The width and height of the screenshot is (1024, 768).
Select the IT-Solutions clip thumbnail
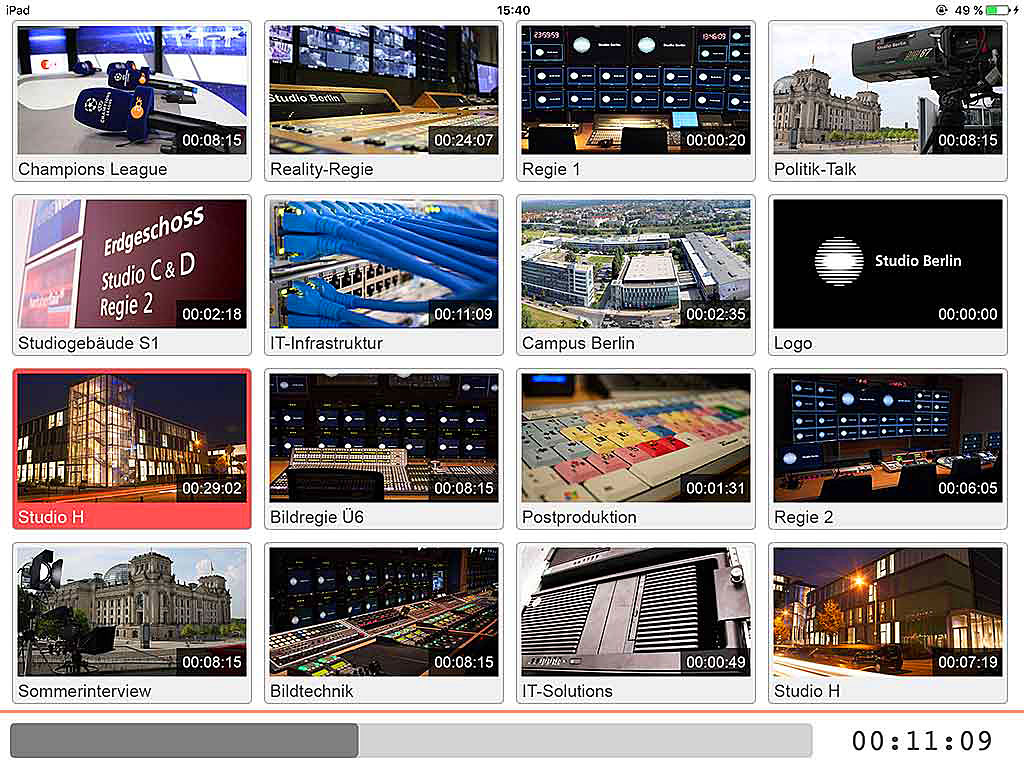click(636, 612)
